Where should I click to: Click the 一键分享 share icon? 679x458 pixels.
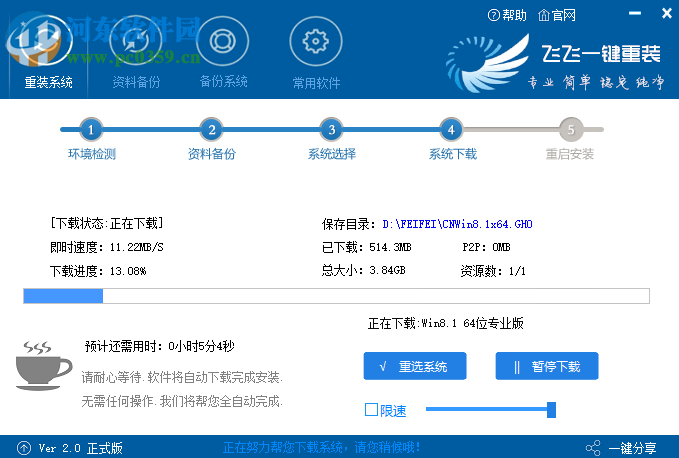[x=593, y=448]
